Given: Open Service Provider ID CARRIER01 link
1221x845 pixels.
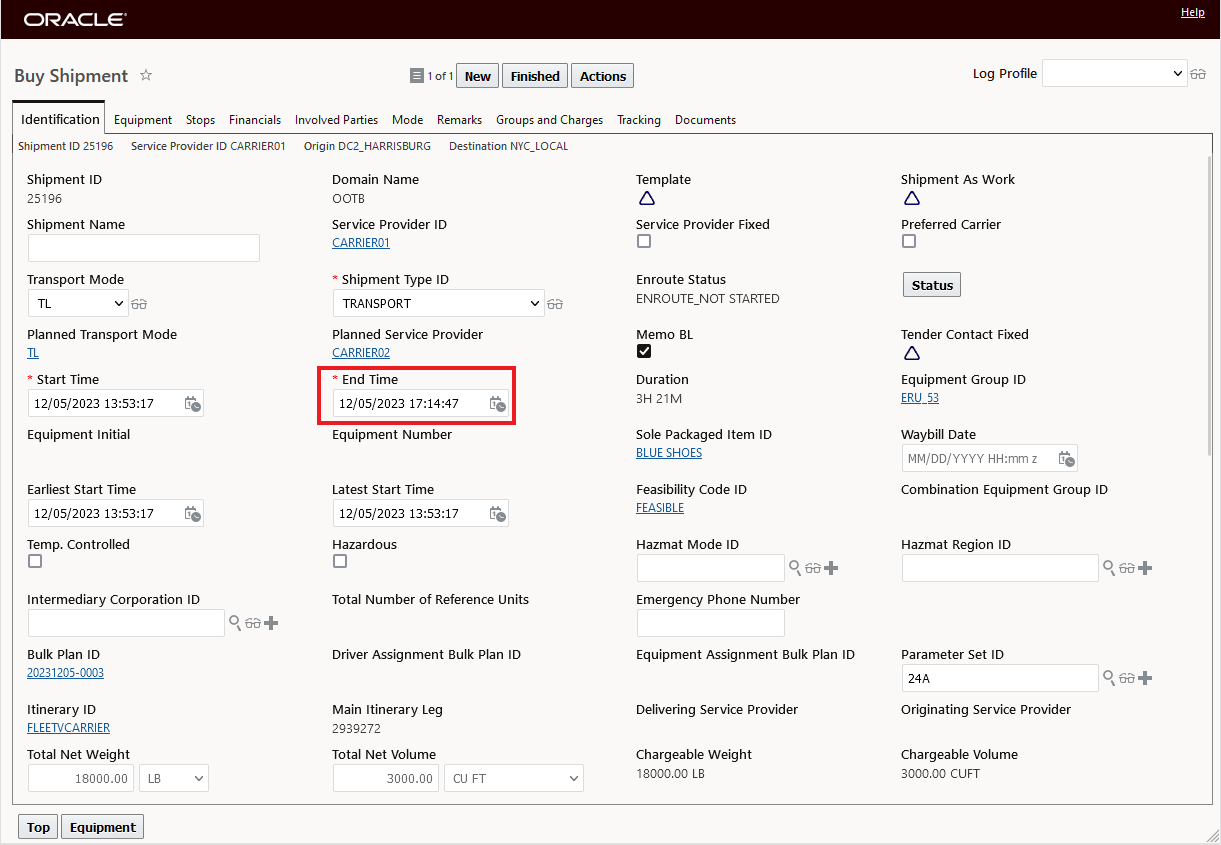Looking at the screenshot, I should [x=361, y=243].
